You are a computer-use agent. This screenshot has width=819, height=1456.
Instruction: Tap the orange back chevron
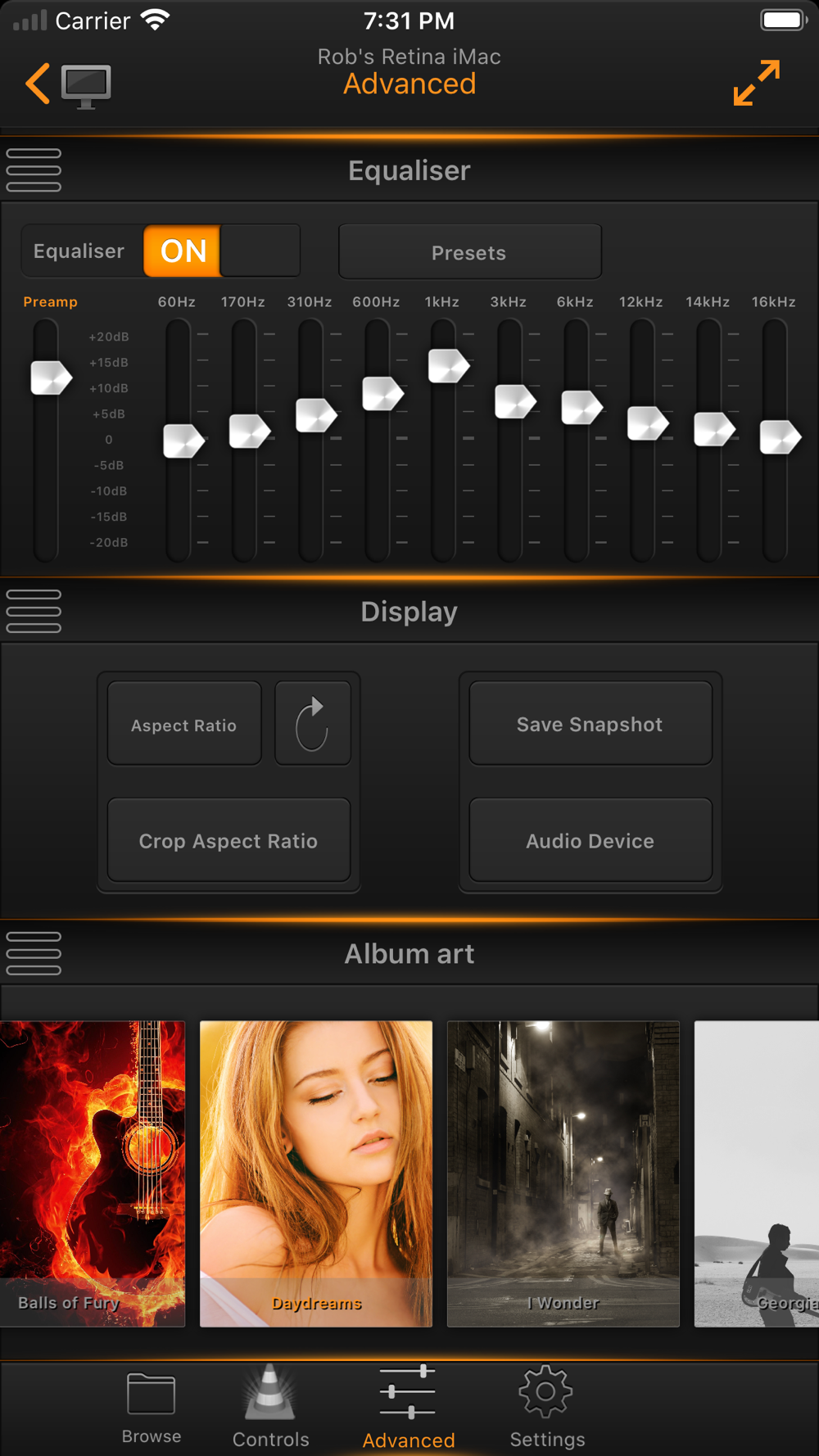point(38,84)
